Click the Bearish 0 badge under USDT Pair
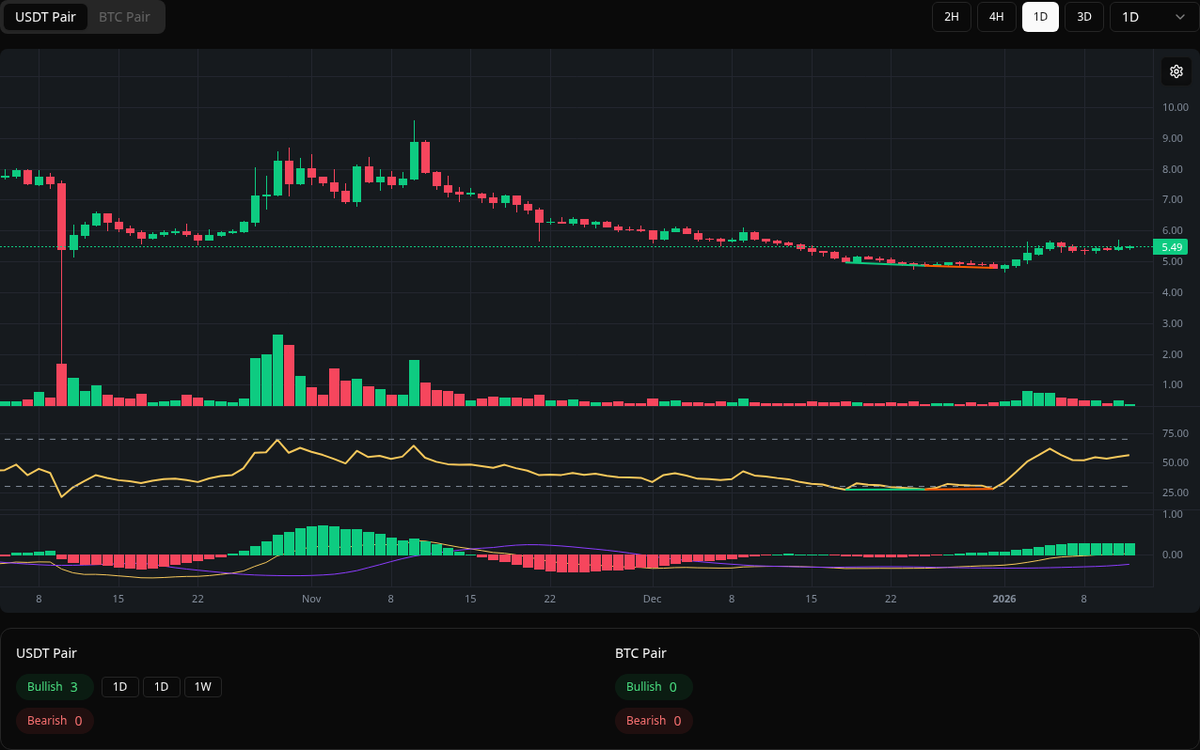The image size is (1200, 750). [54, 720]
